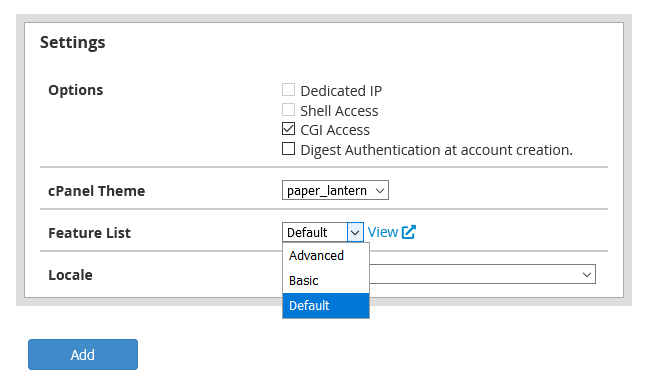Pick the highlighted Default option
Image resolution: width=660 pixels, height=387 pixels.
click(326, 305)
